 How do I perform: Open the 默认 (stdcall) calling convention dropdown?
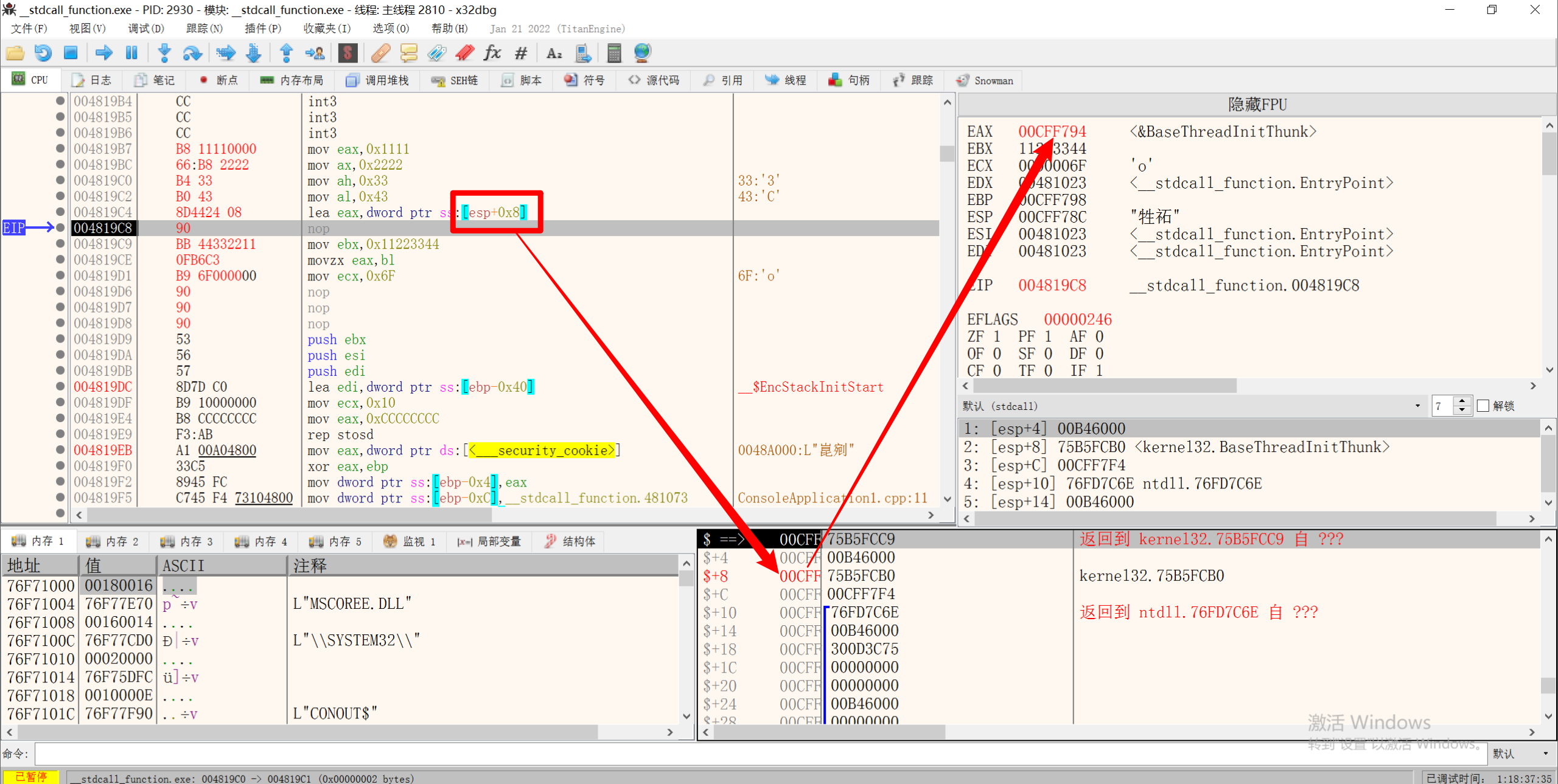click(x=1417, y=406)
